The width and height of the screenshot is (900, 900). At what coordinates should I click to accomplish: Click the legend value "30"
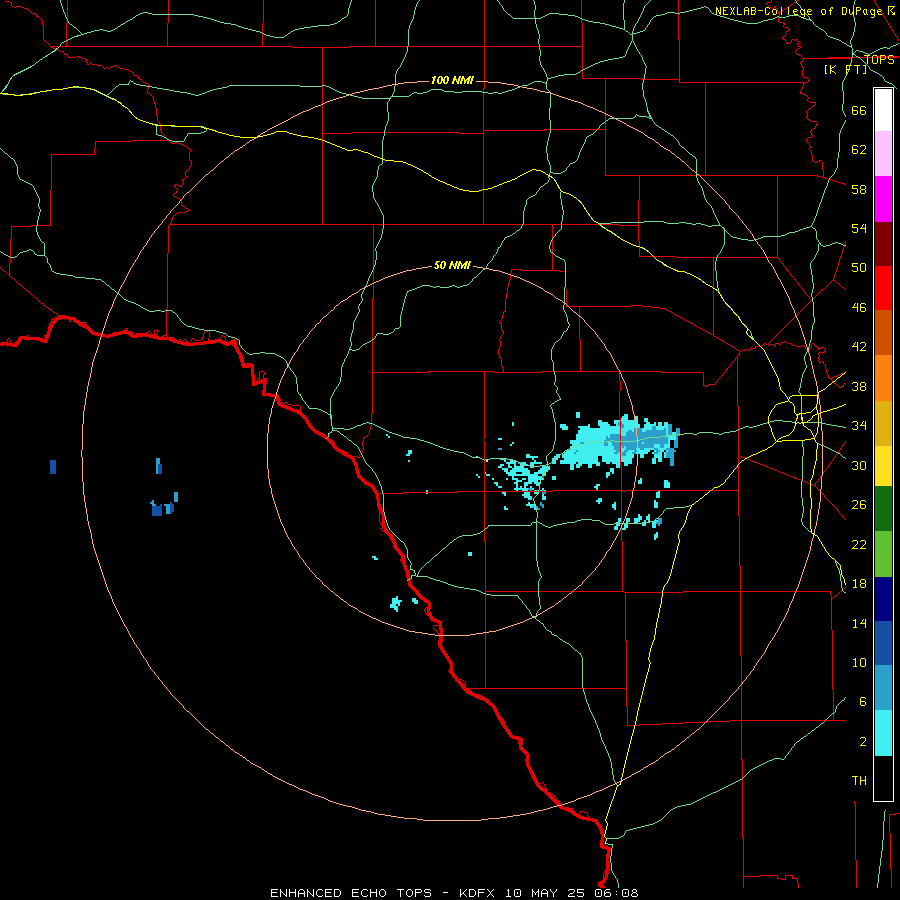[x=859, y=465]
